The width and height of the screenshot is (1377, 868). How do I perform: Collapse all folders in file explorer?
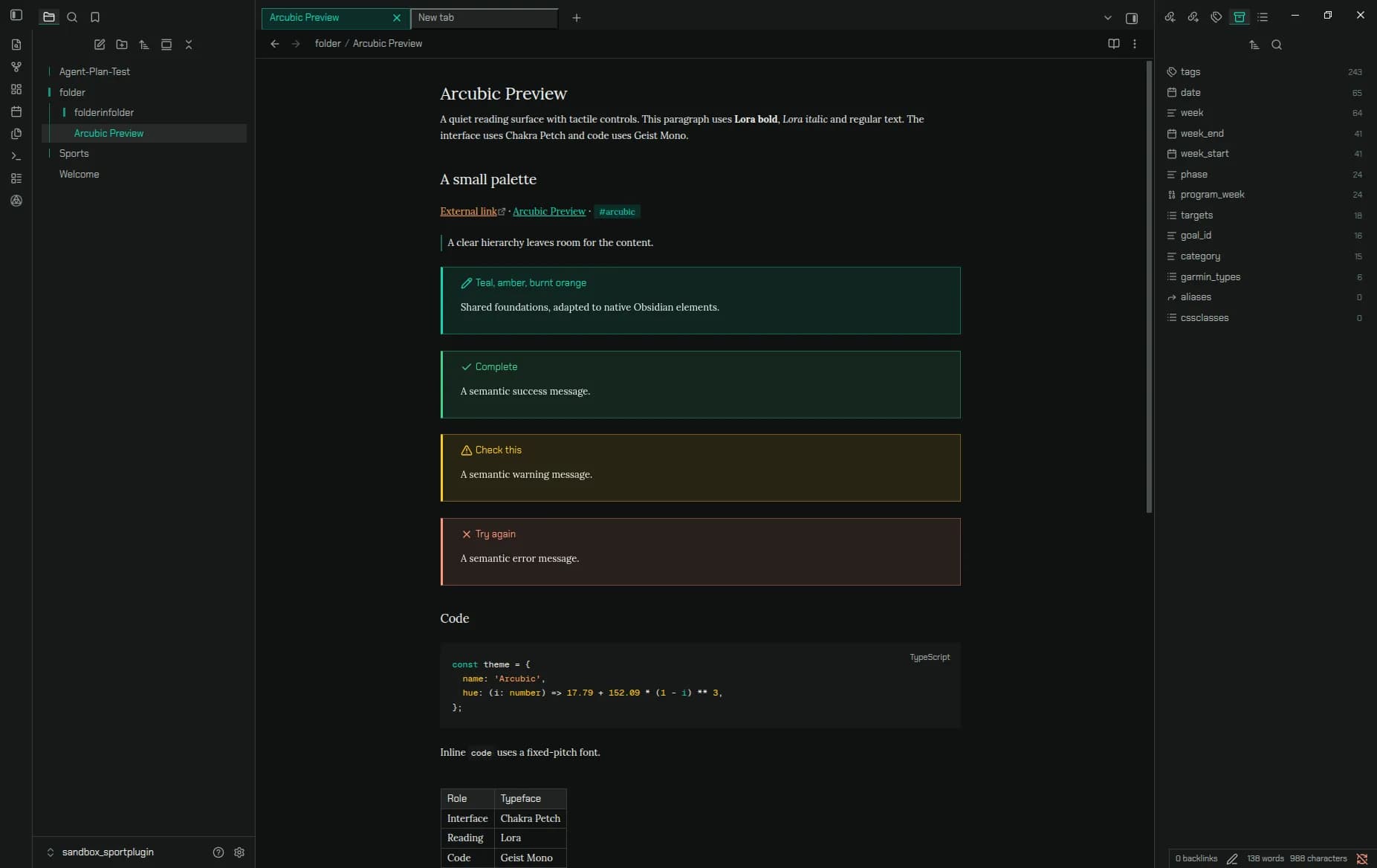(x=189, y=45)
